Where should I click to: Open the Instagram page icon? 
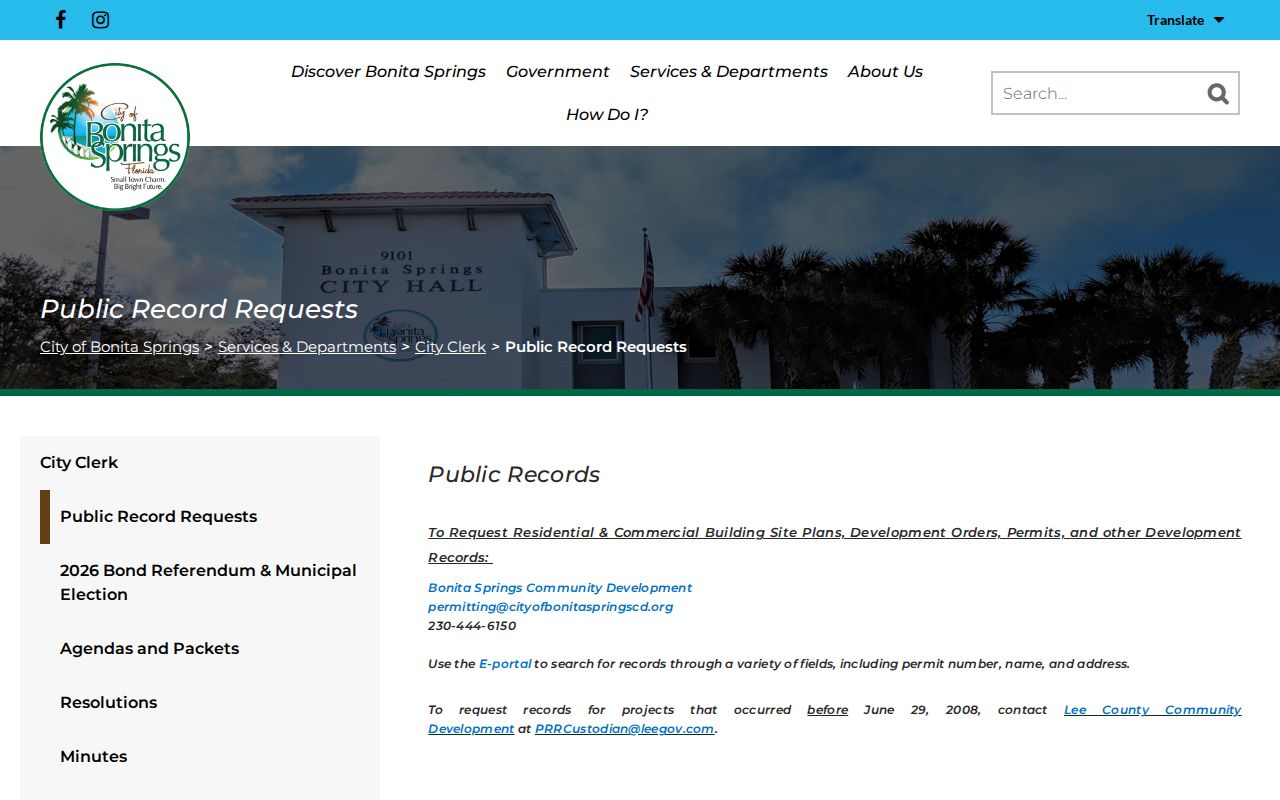pos(100,20)
